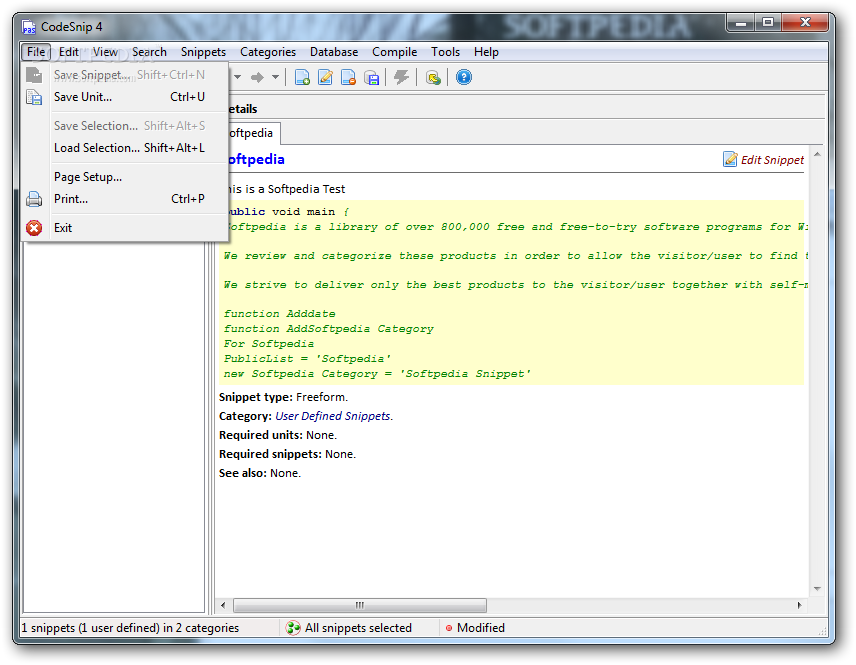Click the horizontal scrollbar left arrow
The width and height of the screenshot is (856, 665).
point(223,605)
